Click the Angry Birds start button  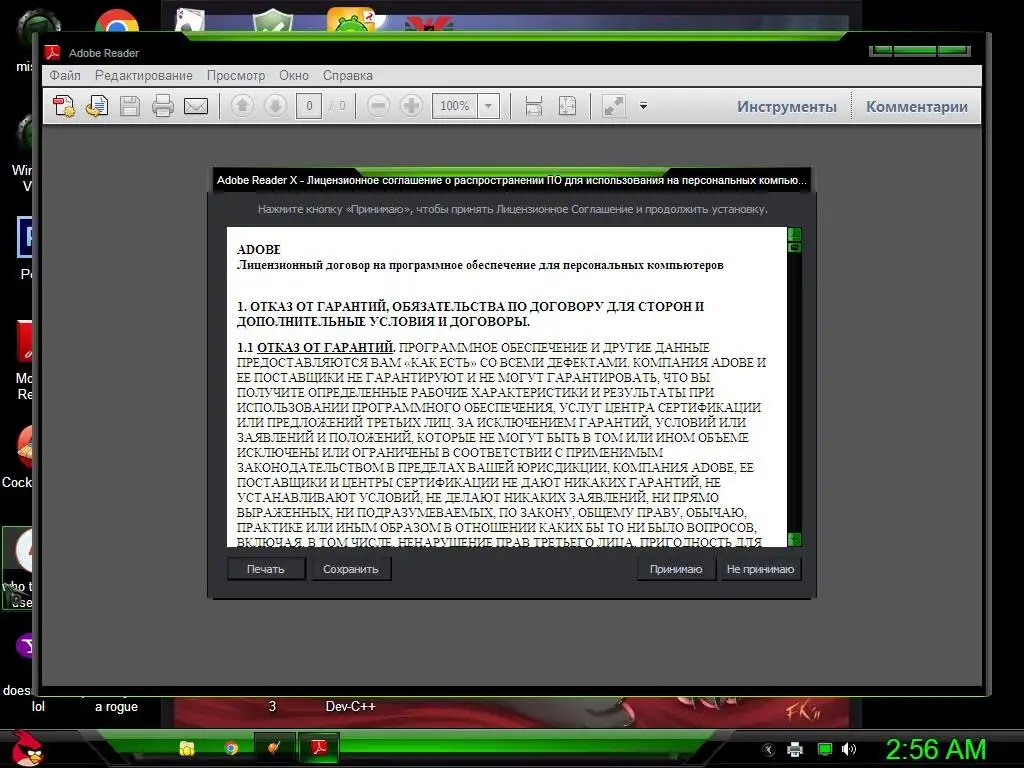[26, 748]
